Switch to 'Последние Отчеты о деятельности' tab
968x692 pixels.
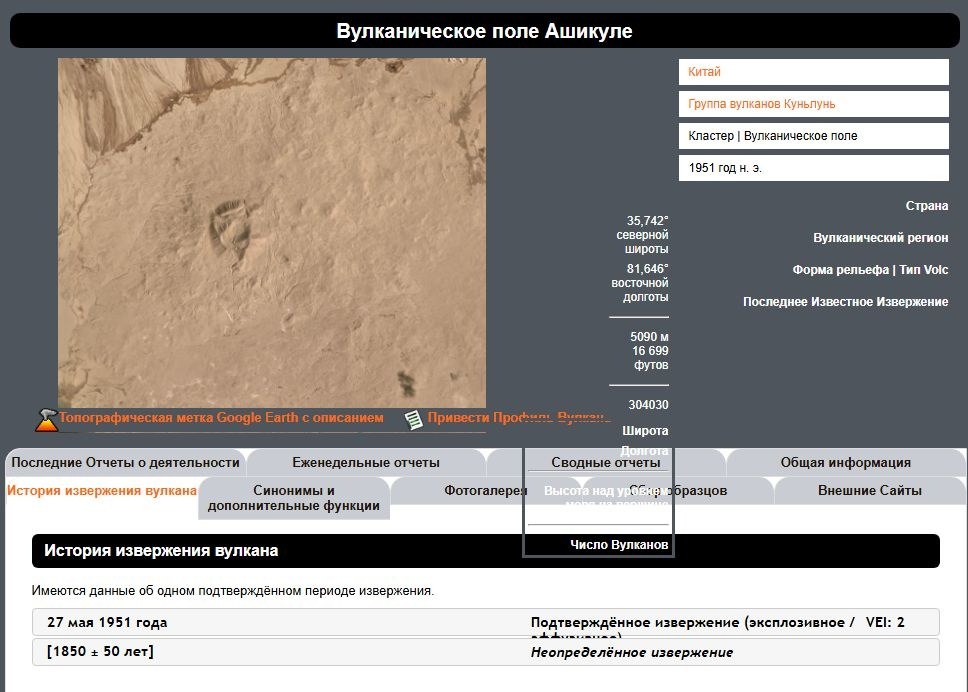(125, 463)
